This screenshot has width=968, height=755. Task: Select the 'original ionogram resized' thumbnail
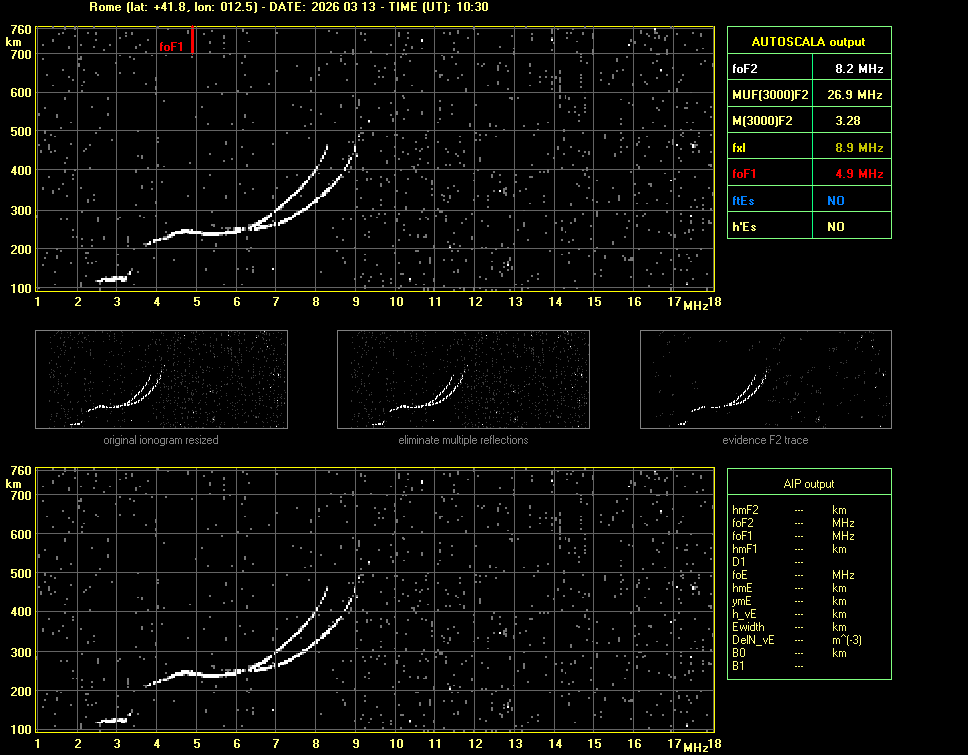[x=161, y=379]
